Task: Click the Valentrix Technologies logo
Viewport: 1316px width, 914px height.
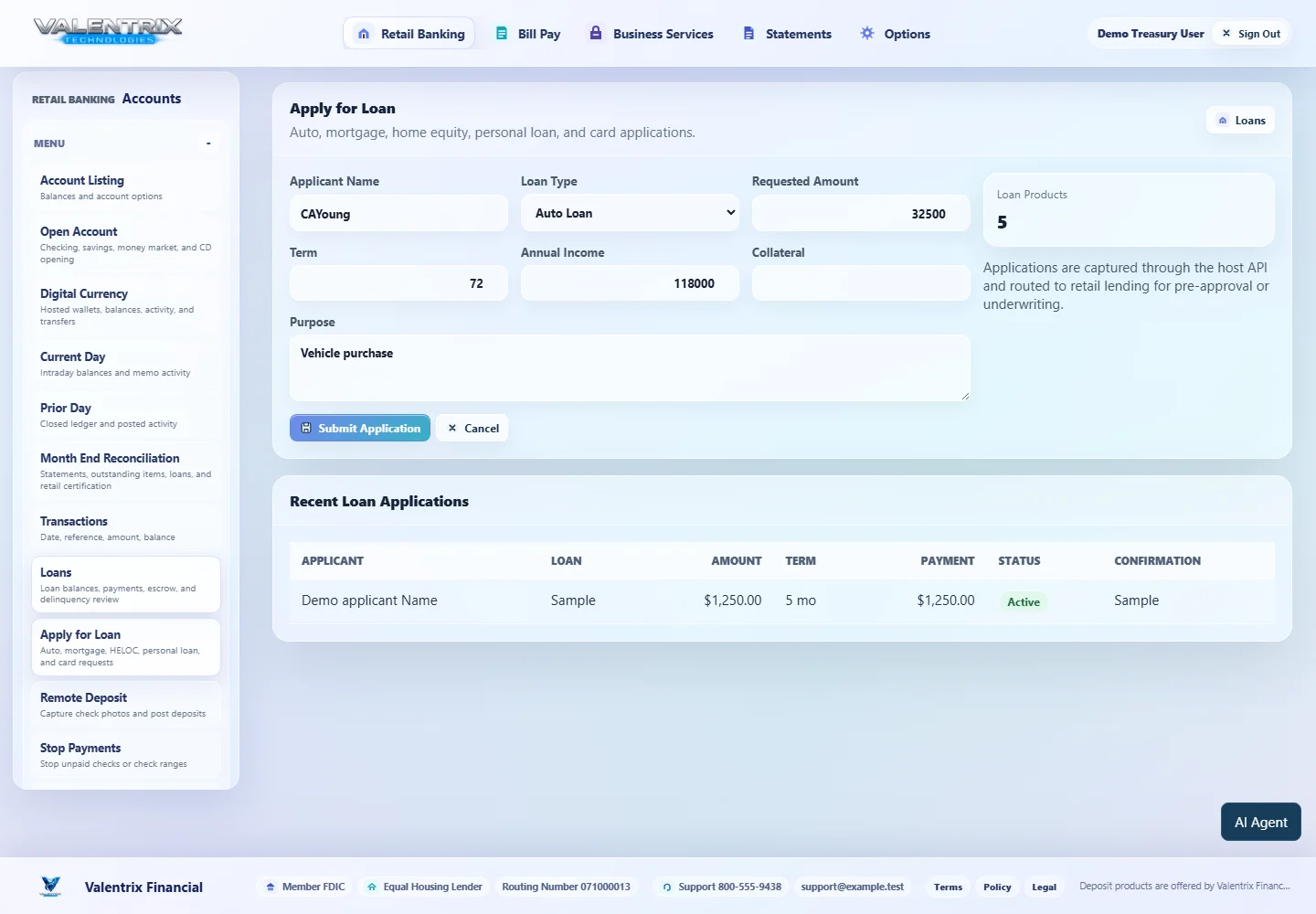Action: pyautogui.click(x=108, y=31)
